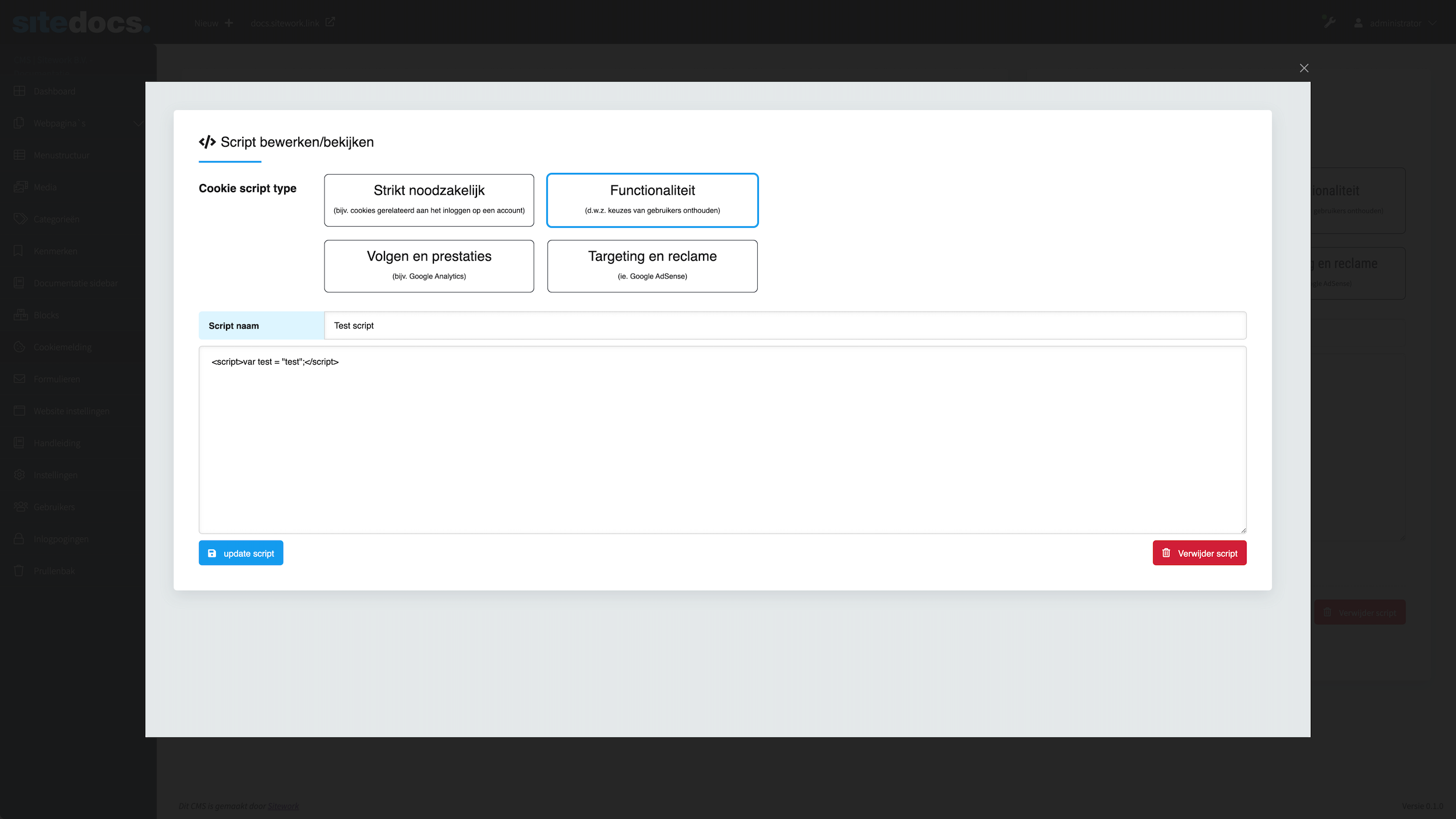Select Strikt noodzakelijk cookie type
Image resolution: width=1456 pixels, height=819 pixels.
[x=429, y=200]
